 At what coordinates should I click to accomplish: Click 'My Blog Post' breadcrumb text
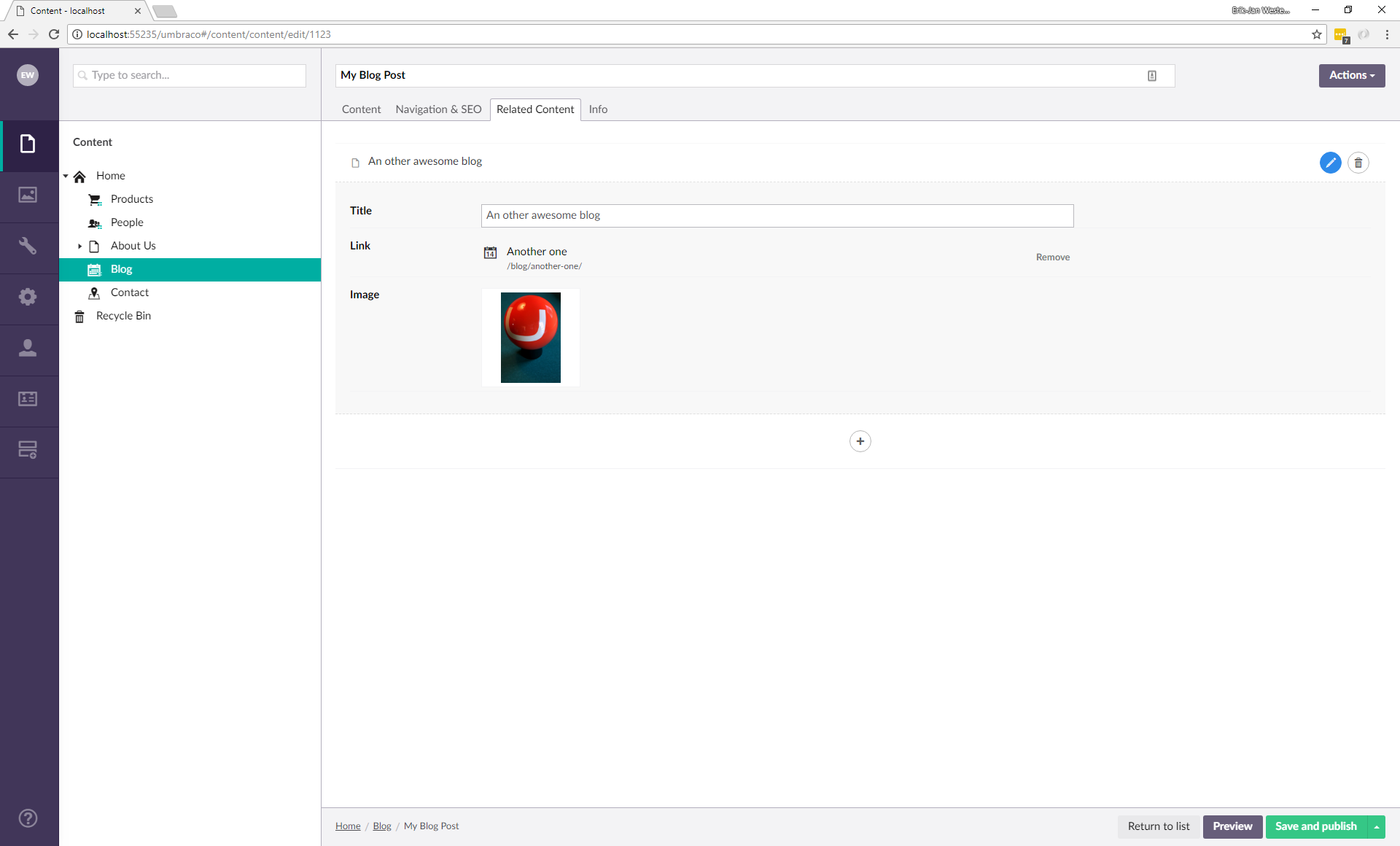pos(432,826)
